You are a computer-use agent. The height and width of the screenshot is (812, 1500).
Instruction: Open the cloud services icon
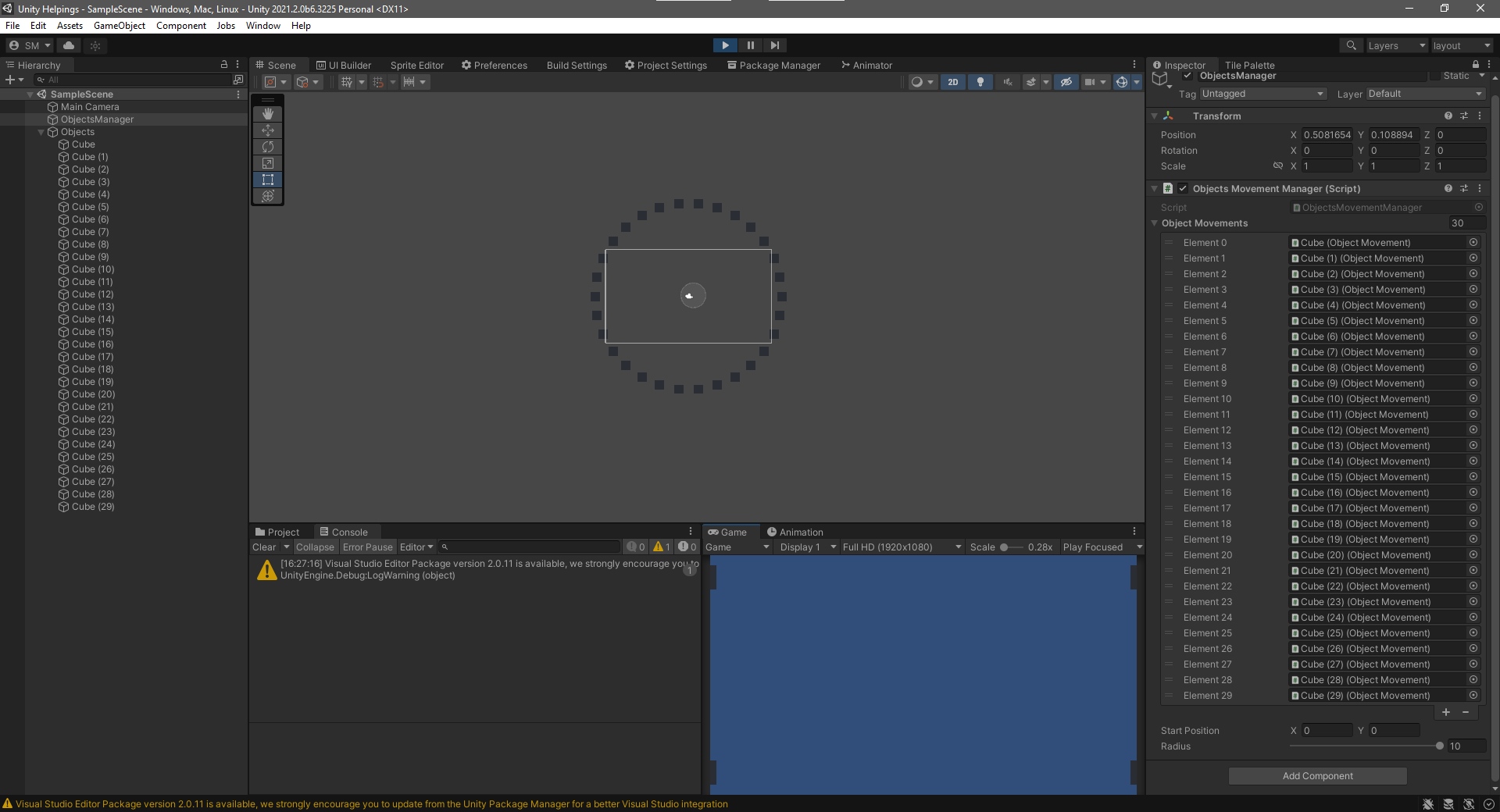(x=69, y=45)
